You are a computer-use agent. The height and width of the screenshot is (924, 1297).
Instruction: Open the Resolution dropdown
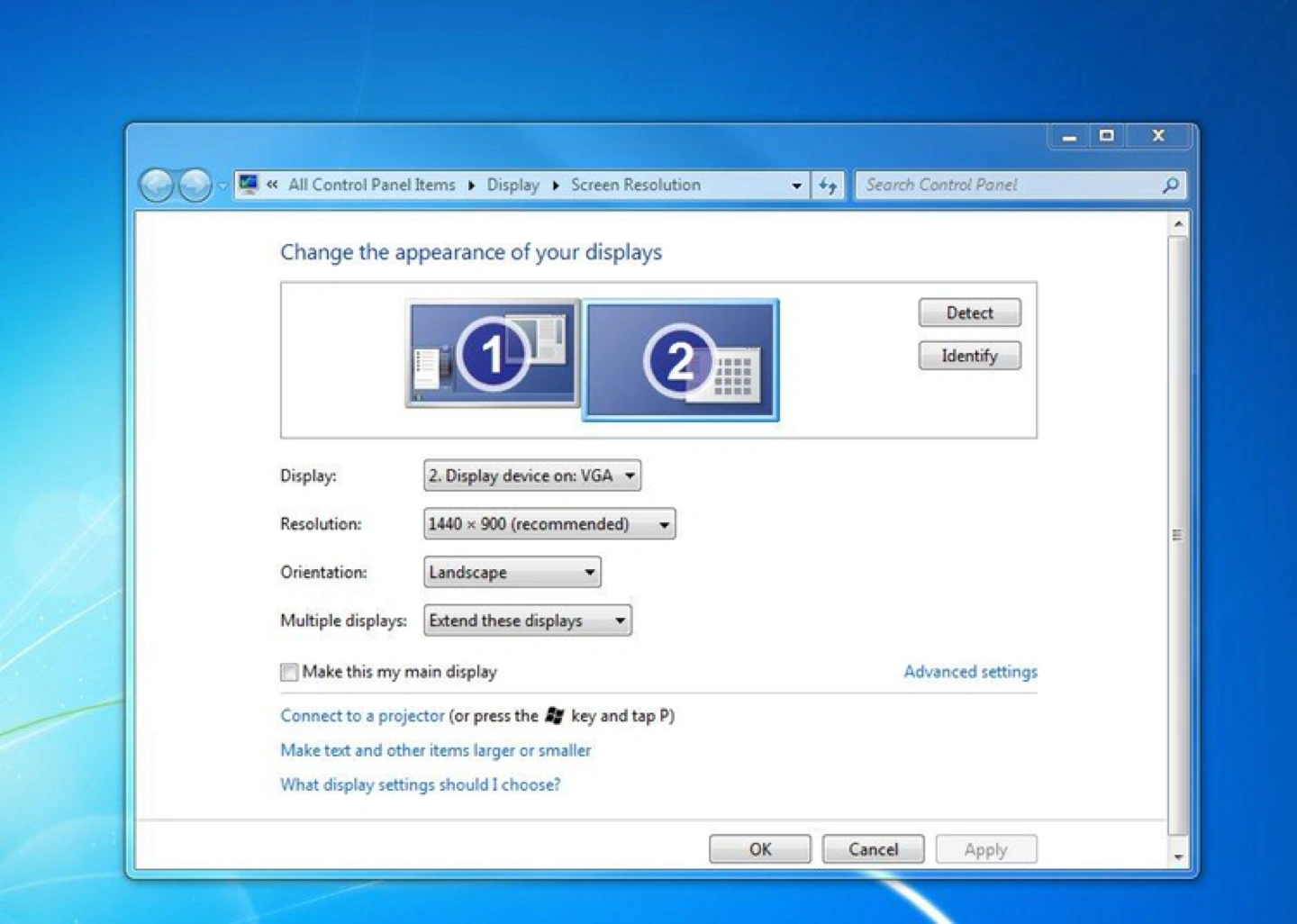[x=549, y=524]
